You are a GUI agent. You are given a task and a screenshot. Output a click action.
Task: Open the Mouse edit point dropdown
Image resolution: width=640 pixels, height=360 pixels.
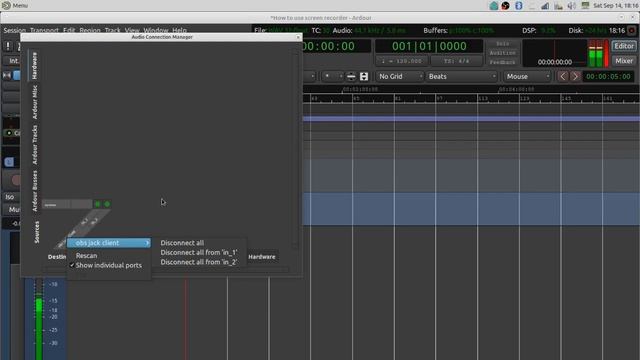[x=527, y=76]
